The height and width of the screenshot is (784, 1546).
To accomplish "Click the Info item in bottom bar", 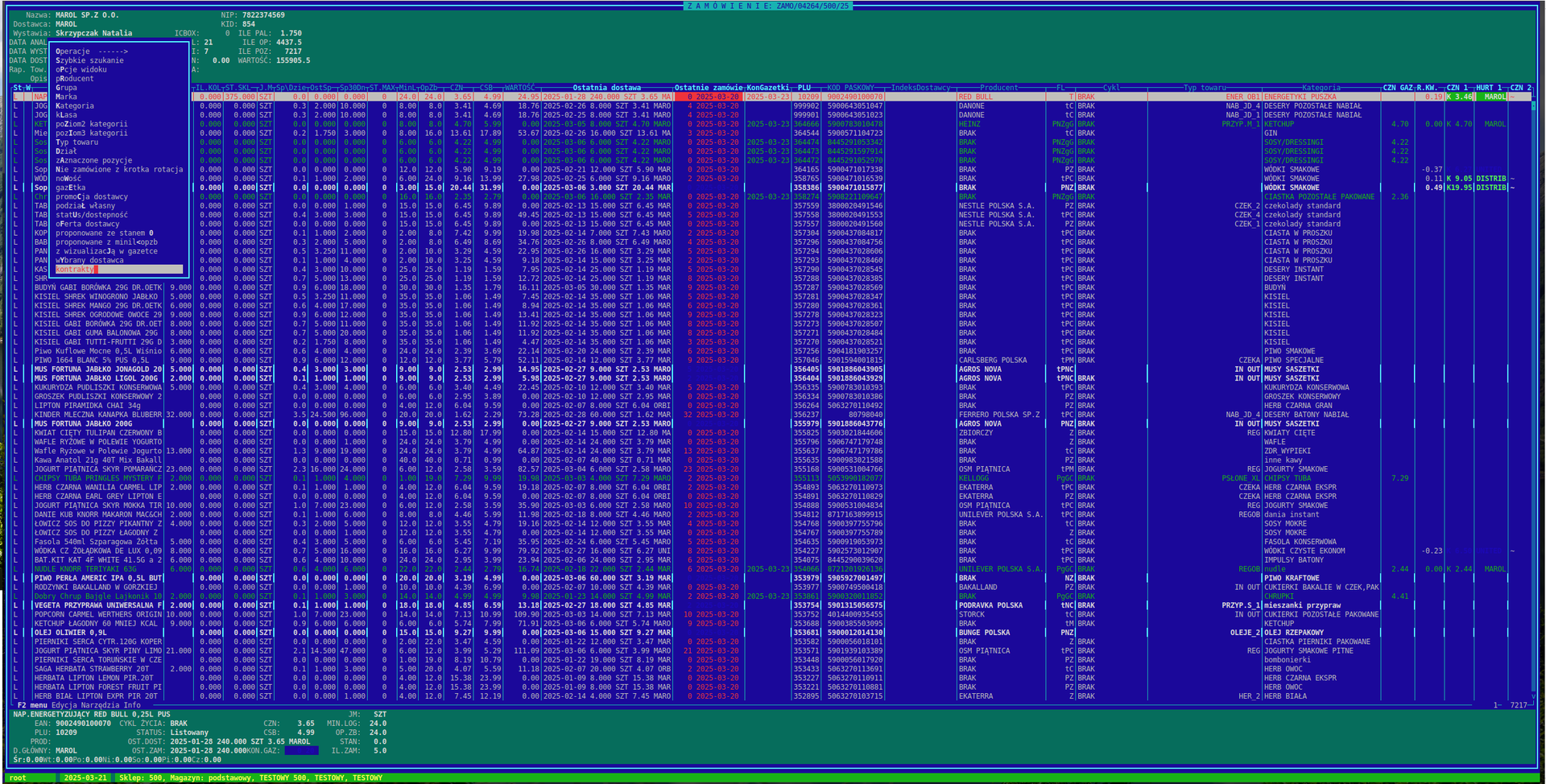I will [131, 705].
